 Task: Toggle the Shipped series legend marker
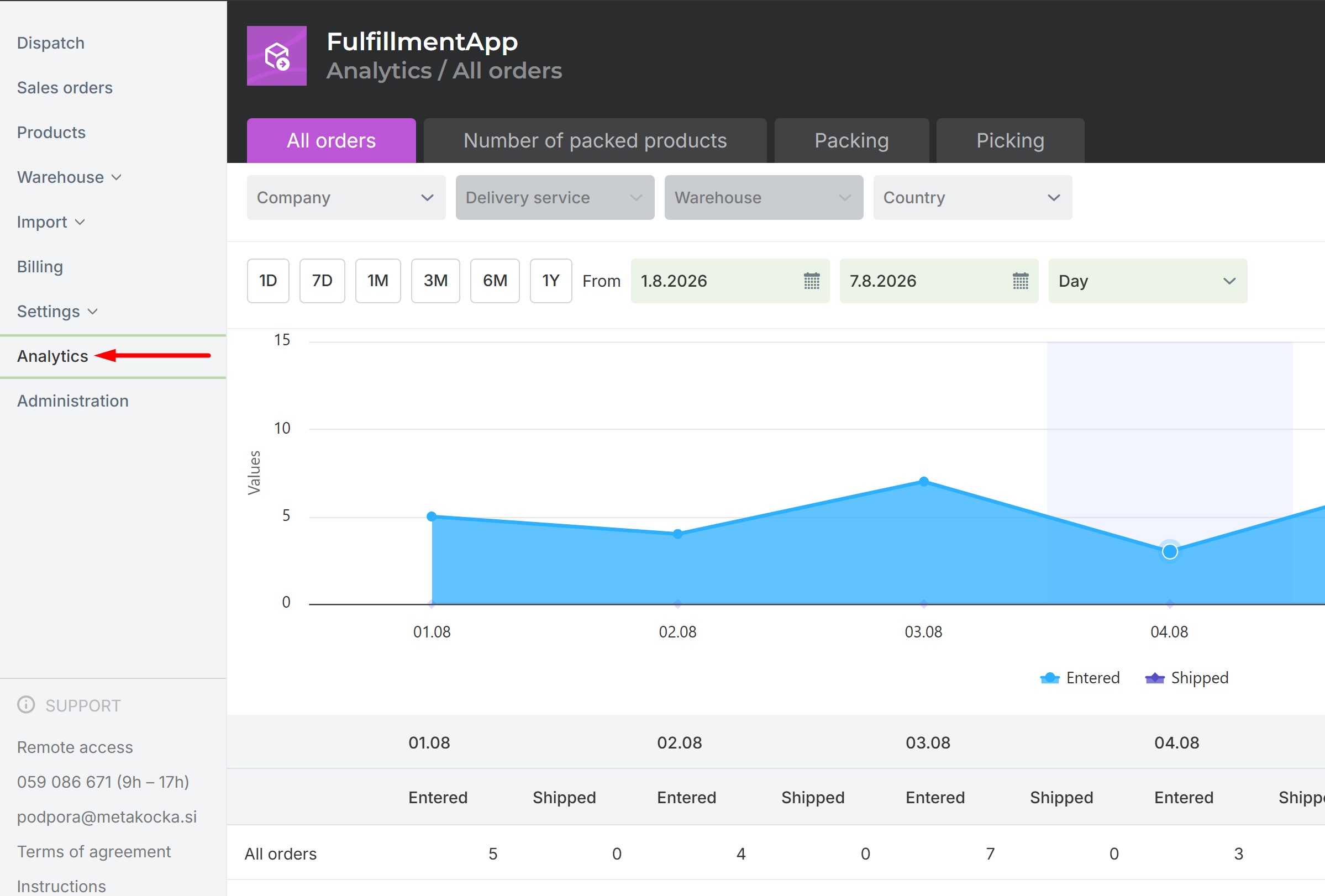[x=1154, y=678]
